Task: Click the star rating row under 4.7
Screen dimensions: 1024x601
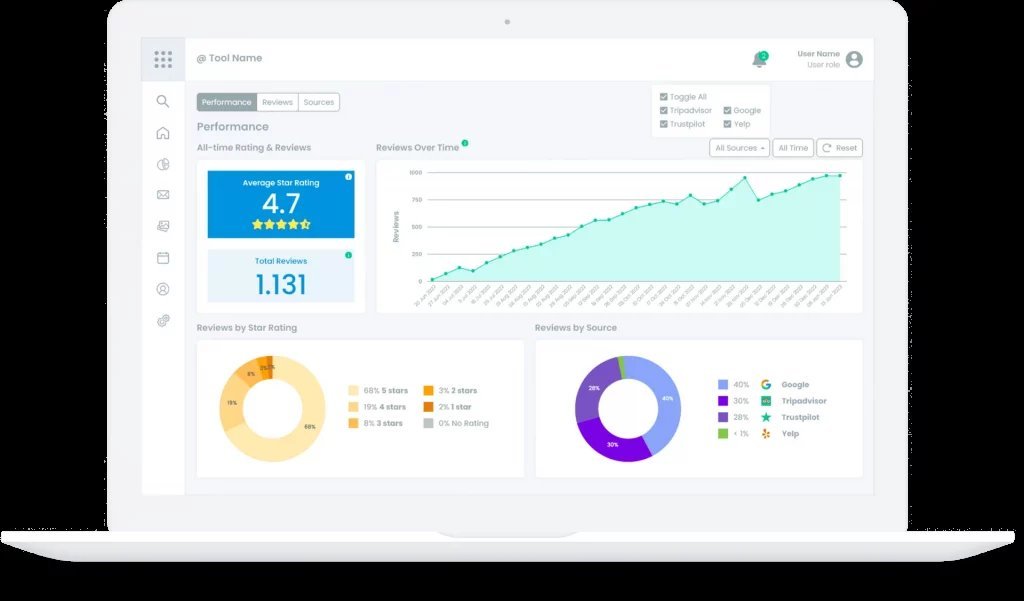Action: point(281,224)
